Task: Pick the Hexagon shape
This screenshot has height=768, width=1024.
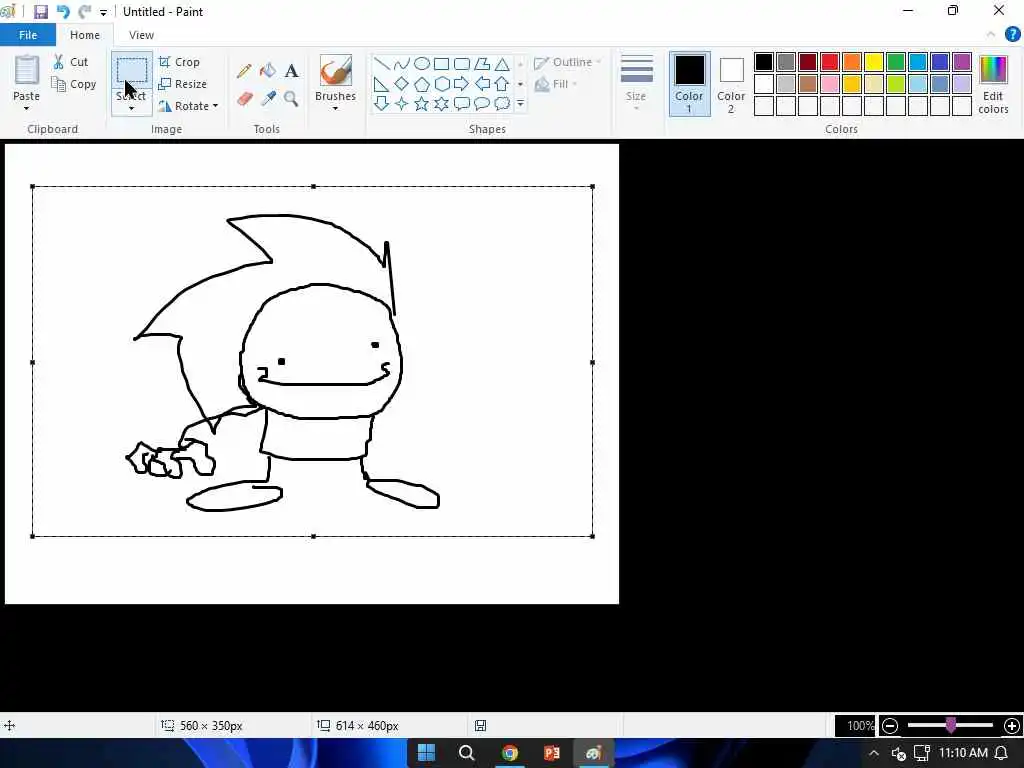Action: tap(441, 84)
